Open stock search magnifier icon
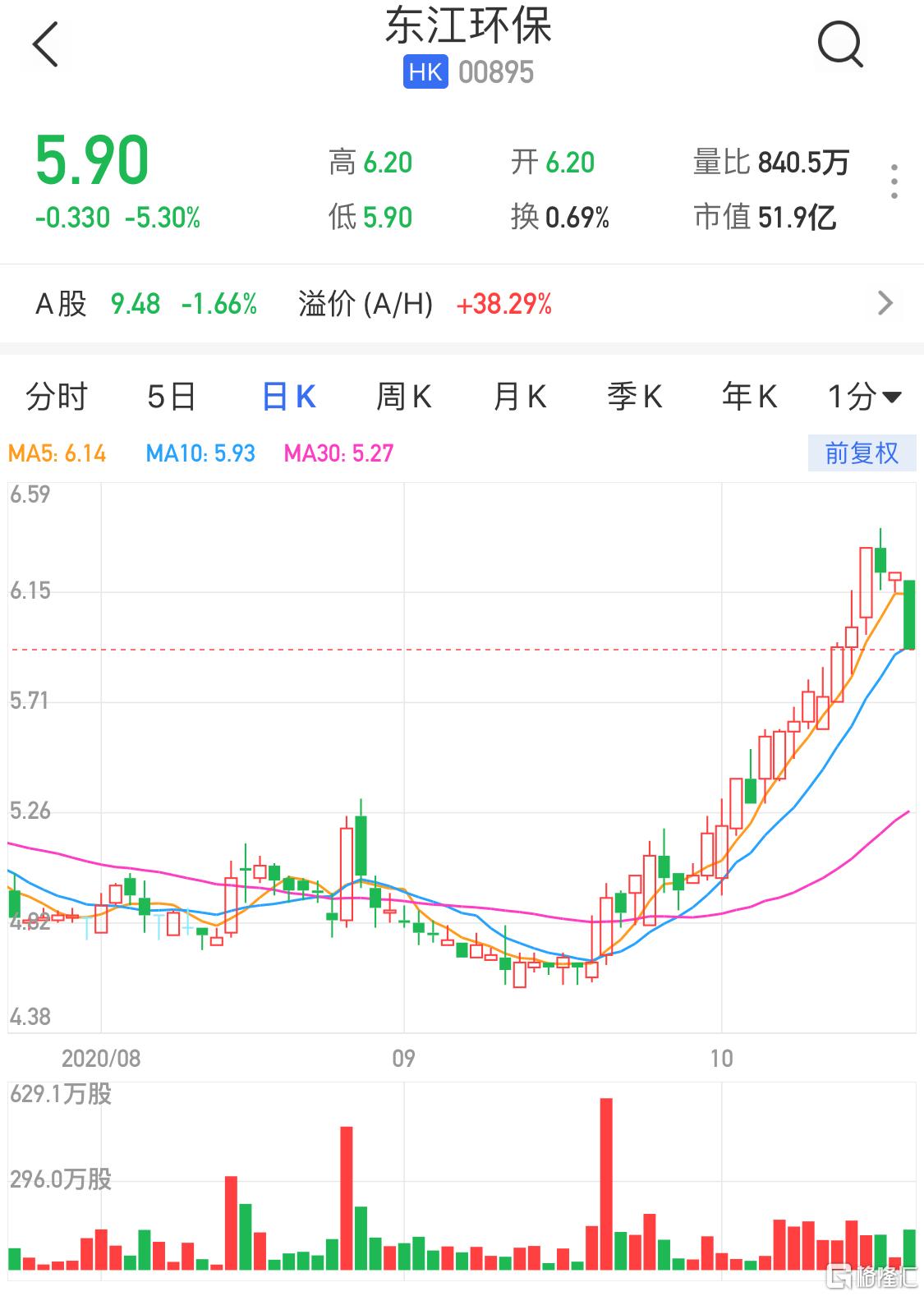This screenshot has height=1296, width=924. 839,44
